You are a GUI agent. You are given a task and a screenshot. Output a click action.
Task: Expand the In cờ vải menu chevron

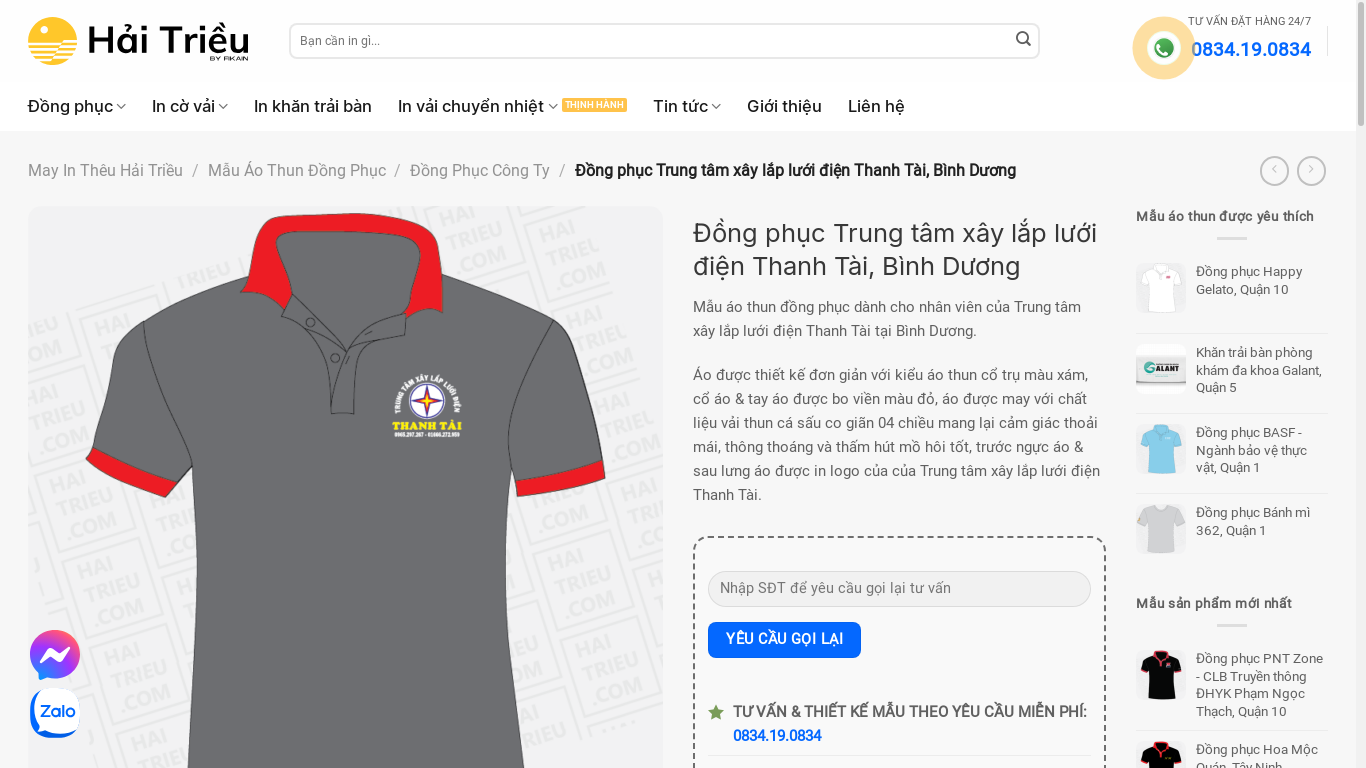[223, 107]
